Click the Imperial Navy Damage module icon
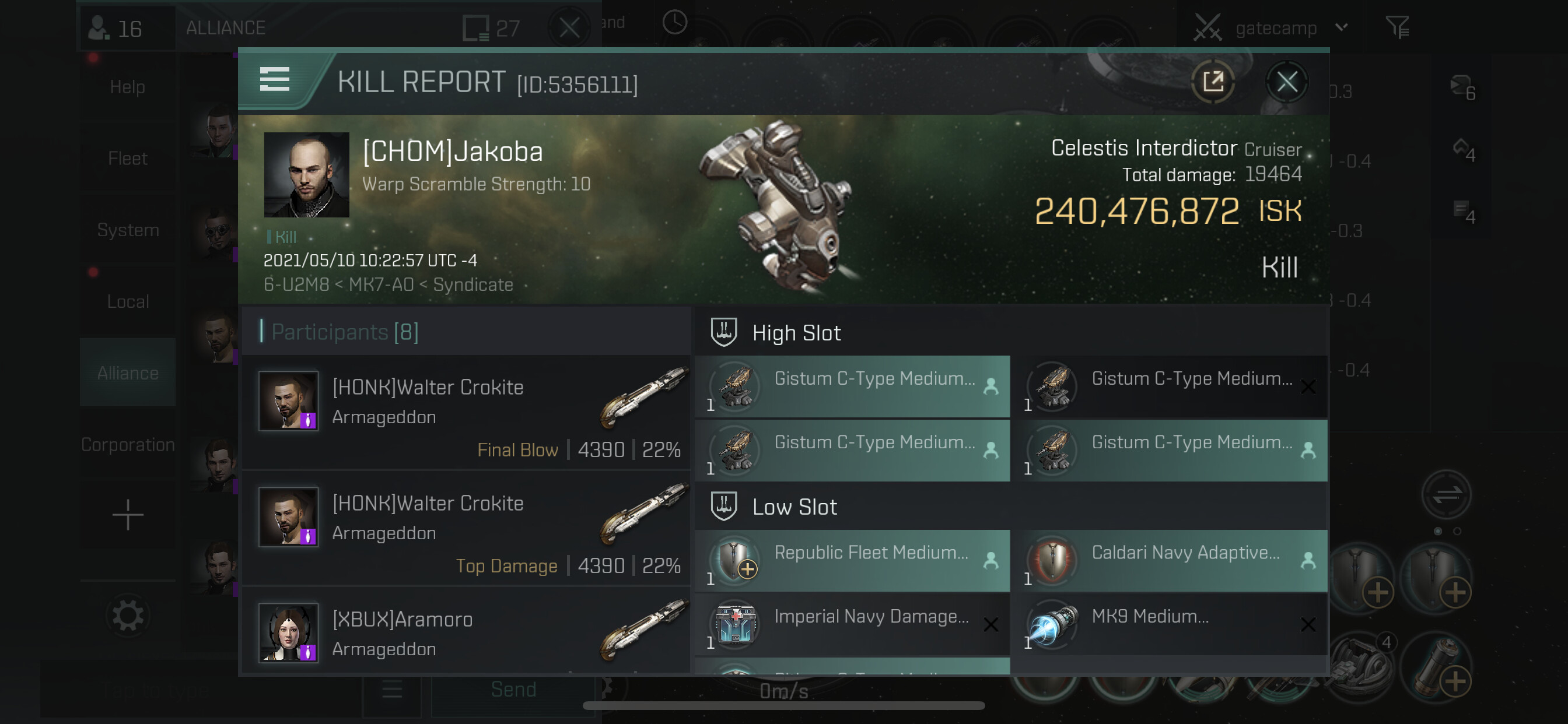 point(736,623)
